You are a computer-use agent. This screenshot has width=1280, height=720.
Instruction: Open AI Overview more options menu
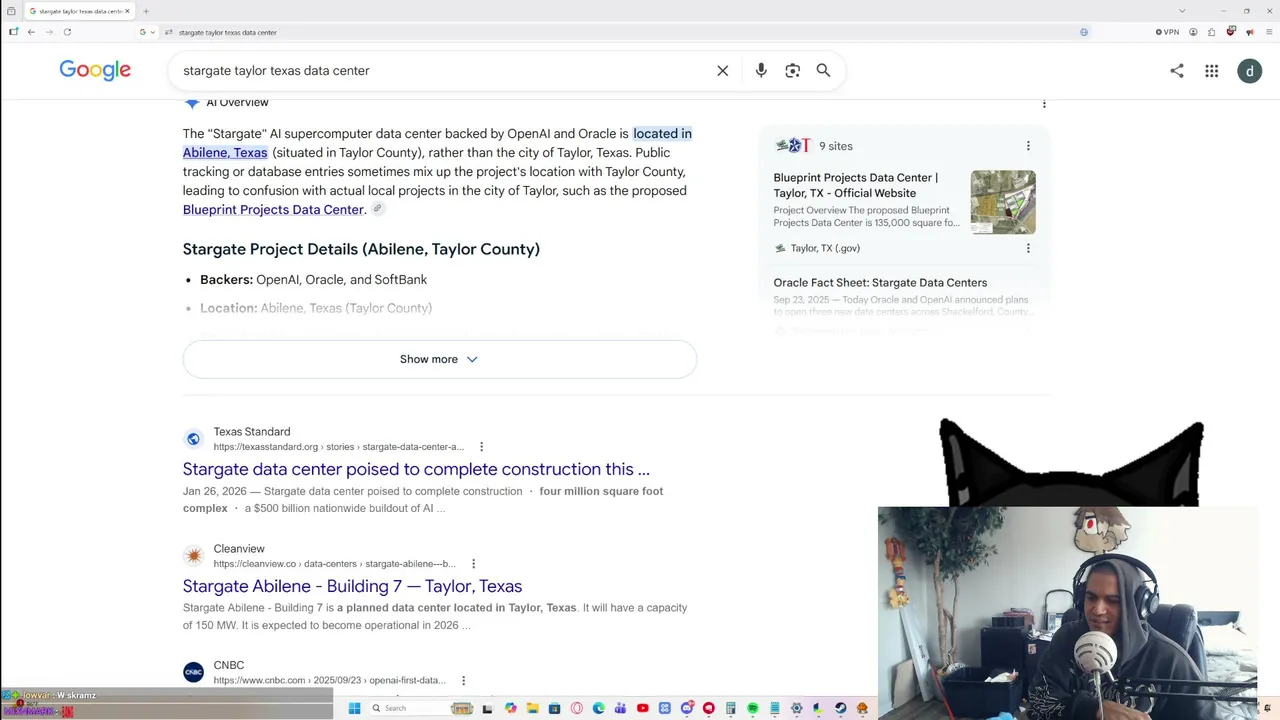click(1044, 103)
